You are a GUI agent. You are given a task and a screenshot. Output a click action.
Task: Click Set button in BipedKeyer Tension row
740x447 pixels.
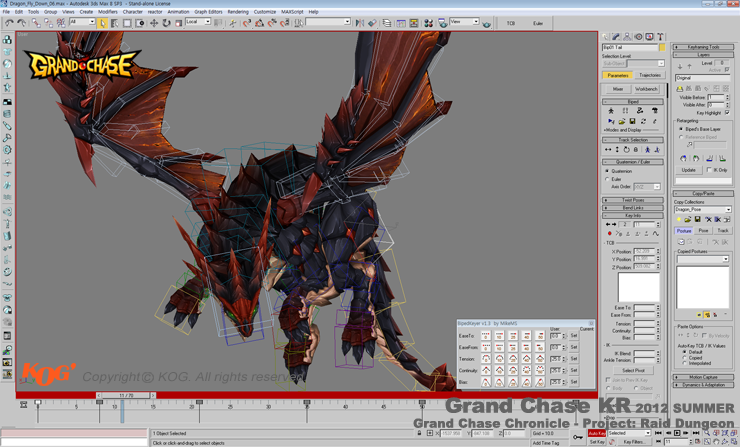pos(573,359)
